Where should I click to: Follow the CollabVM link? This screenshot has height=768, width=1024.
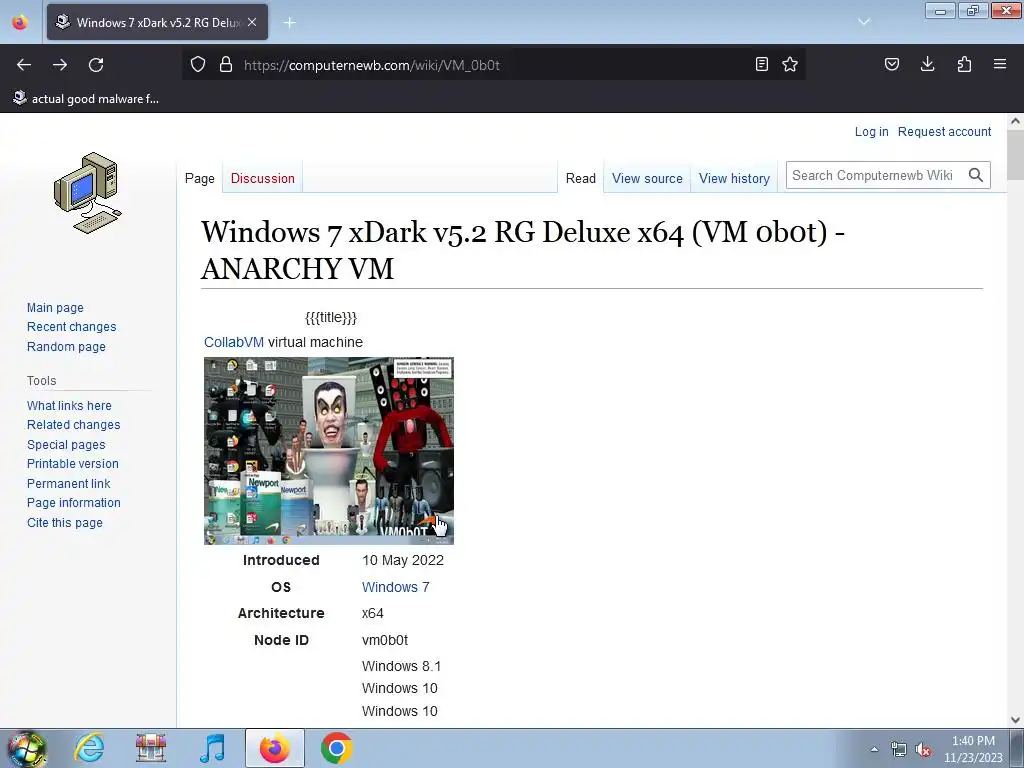click(234, 342)
